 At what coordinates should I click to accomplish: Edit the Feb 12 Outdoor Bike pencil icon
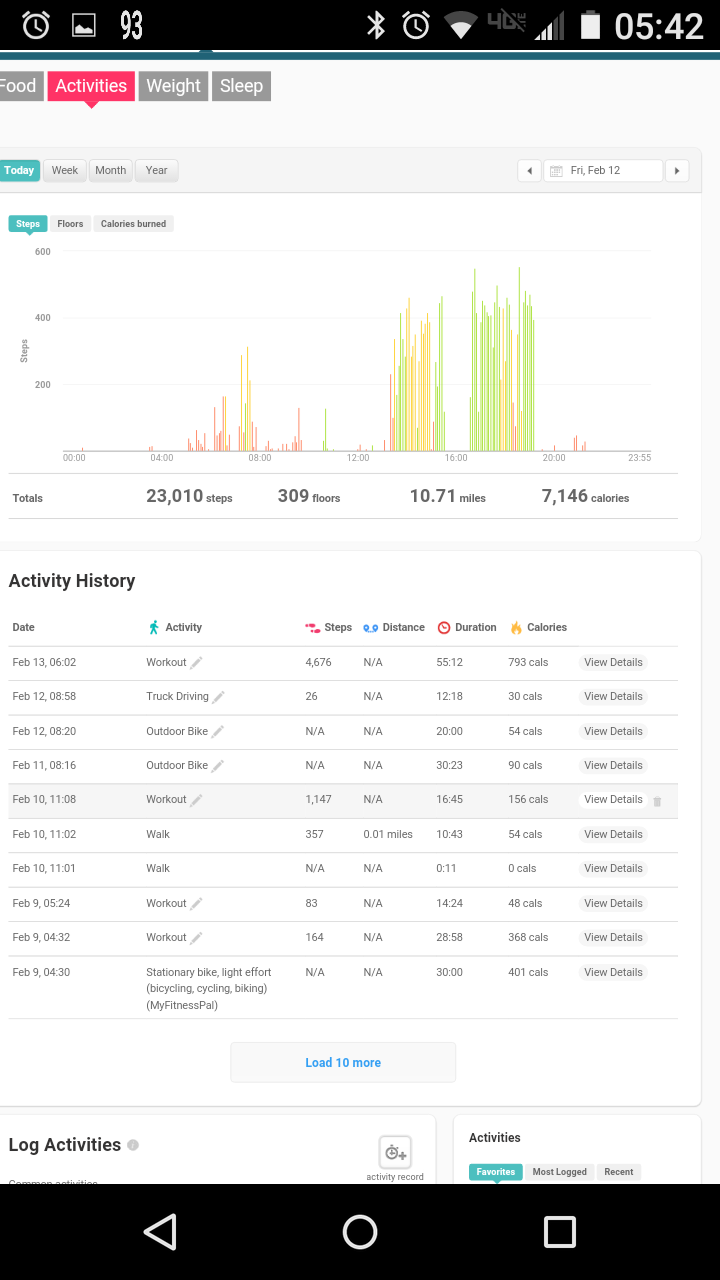pyautogui.click(x=217, y=731)
